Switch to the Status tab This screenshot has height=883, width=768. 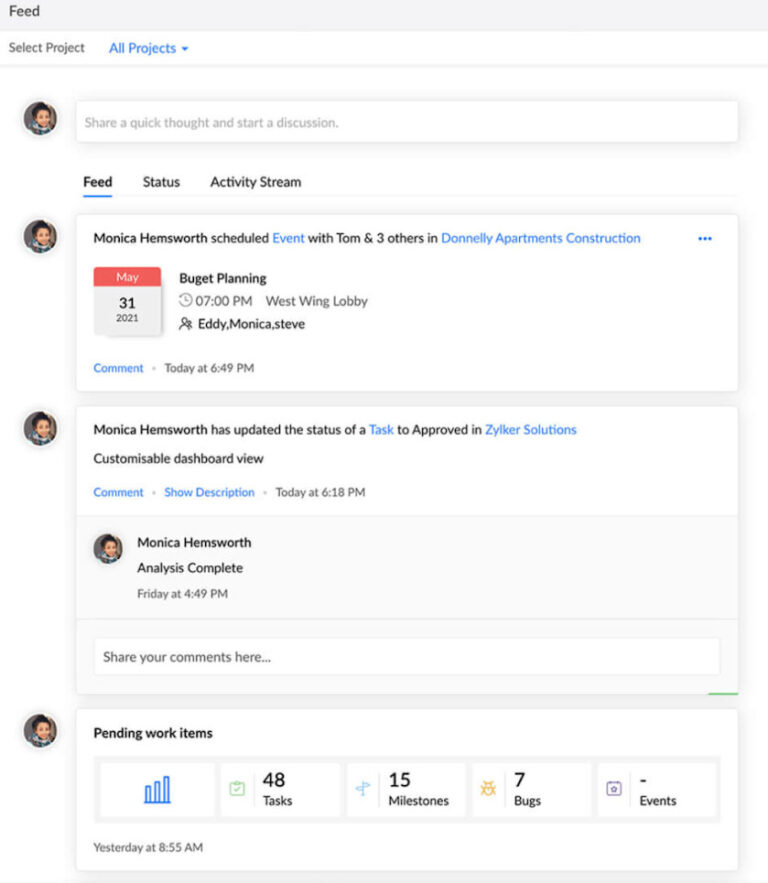coord(161,182)
